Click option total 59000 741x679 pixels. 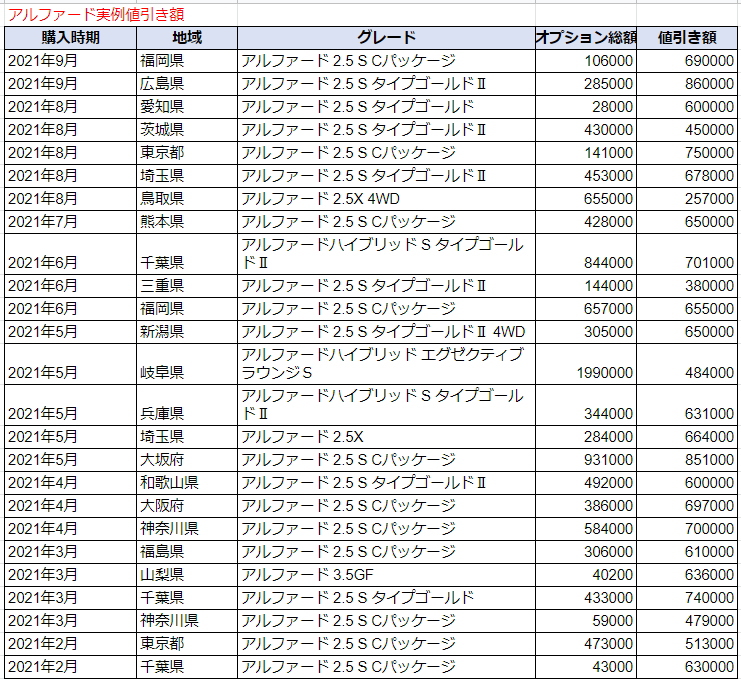coord(586,621)
